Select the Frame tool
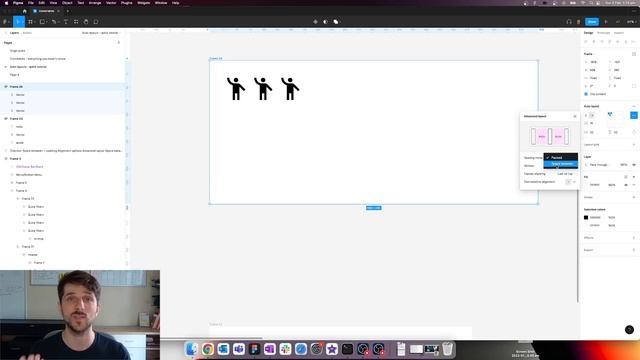640x360 pixels. [30, 22]
